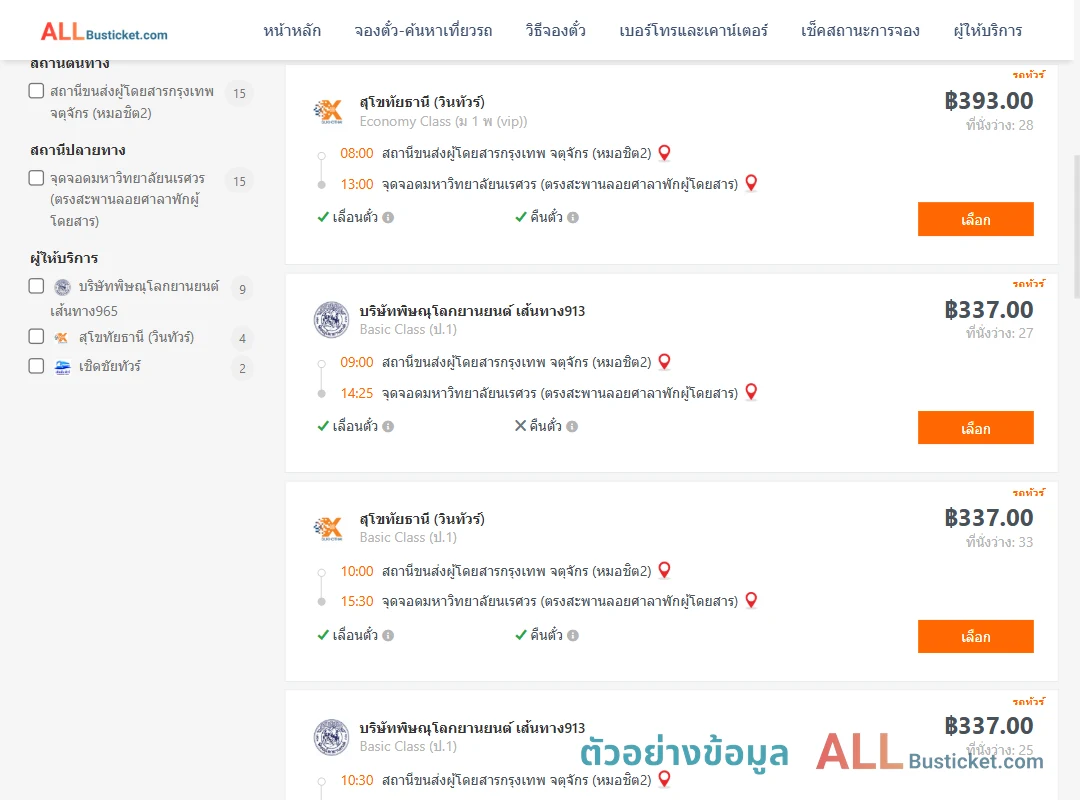Click คืนตั๋ว label in 09:00 trip
Image resolution: width=1080 pixels, height=800 pixels.
coord(546,427)
